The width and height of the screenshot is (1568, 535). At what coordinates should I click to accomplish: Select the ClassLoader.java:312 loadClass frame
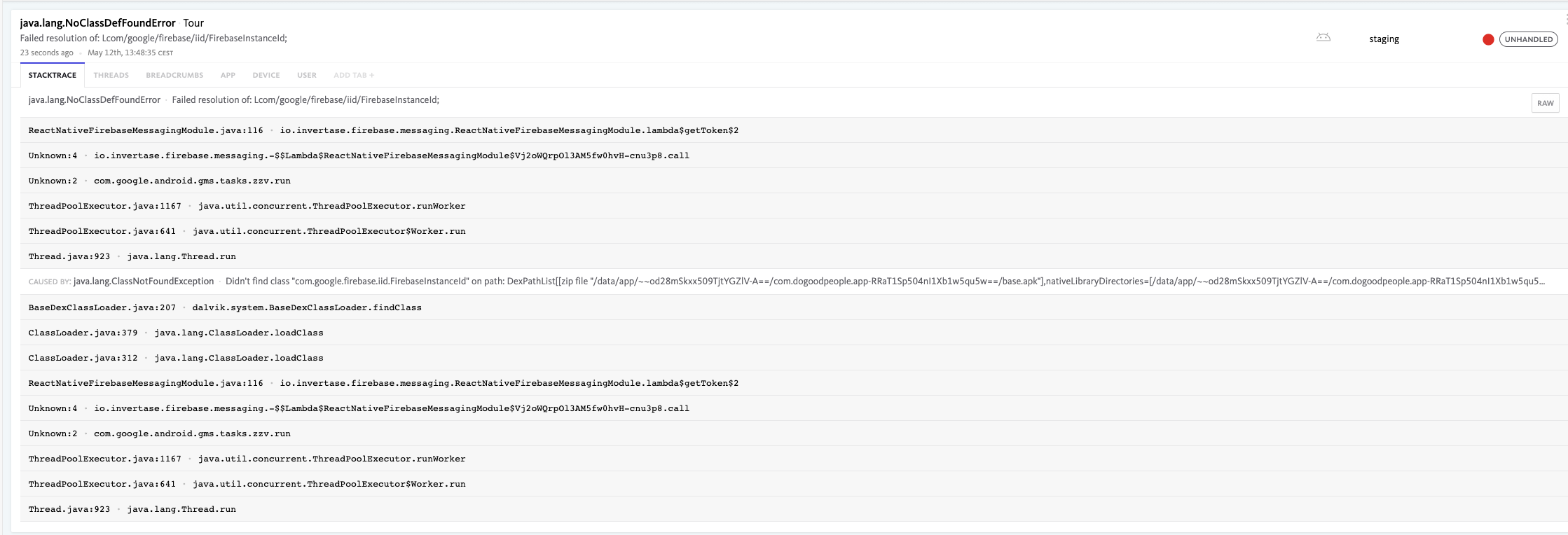794,358
